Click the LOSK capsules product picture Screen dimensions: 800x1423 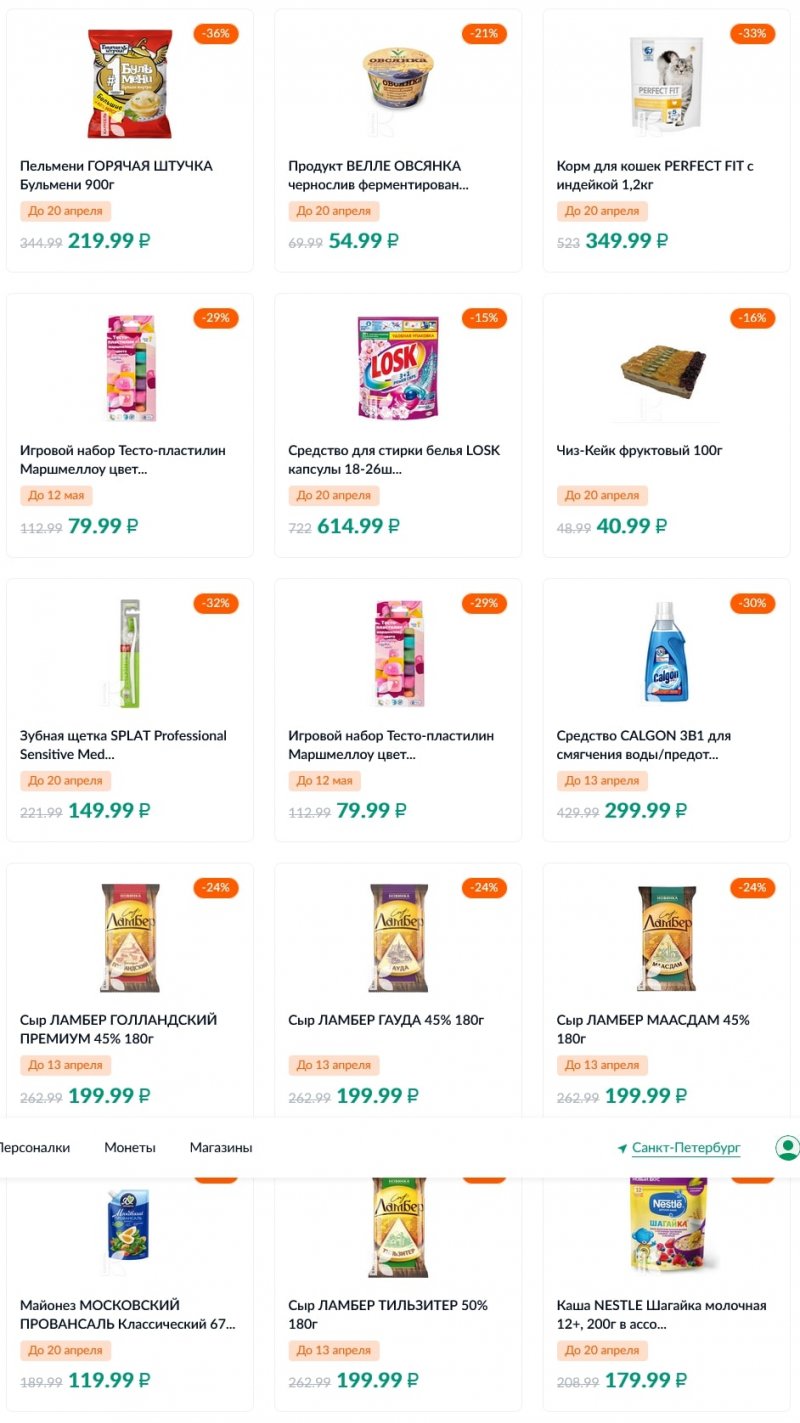398,368
